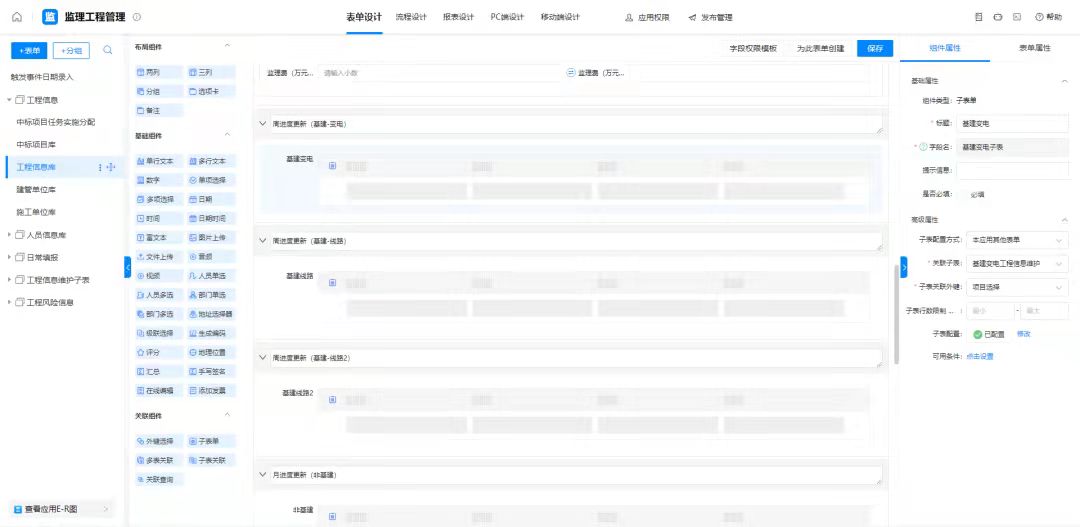Switch to the 移动端设计 tab
This screenshot has height=527, width=1080.
pyautogui.click(x=561, y=17)
